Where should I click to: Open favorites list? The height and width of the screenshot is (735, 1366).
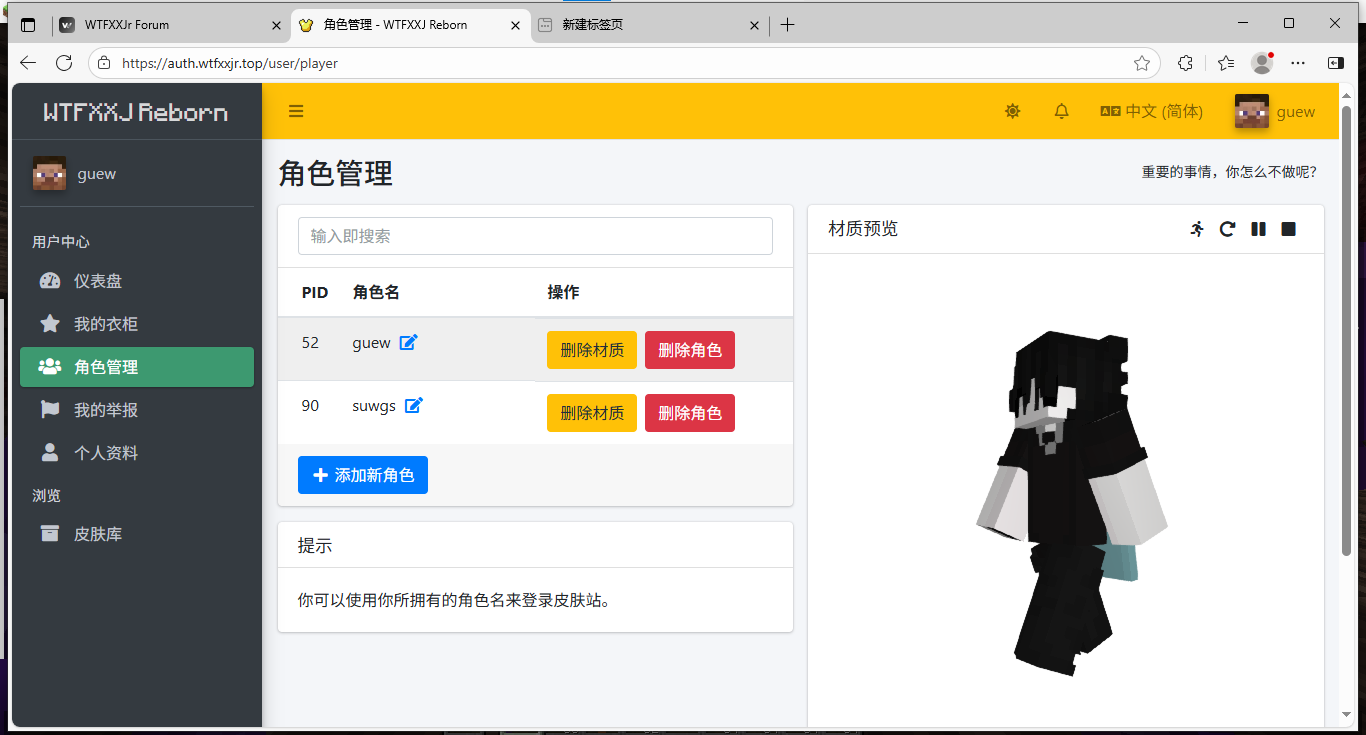(1226, 63)
